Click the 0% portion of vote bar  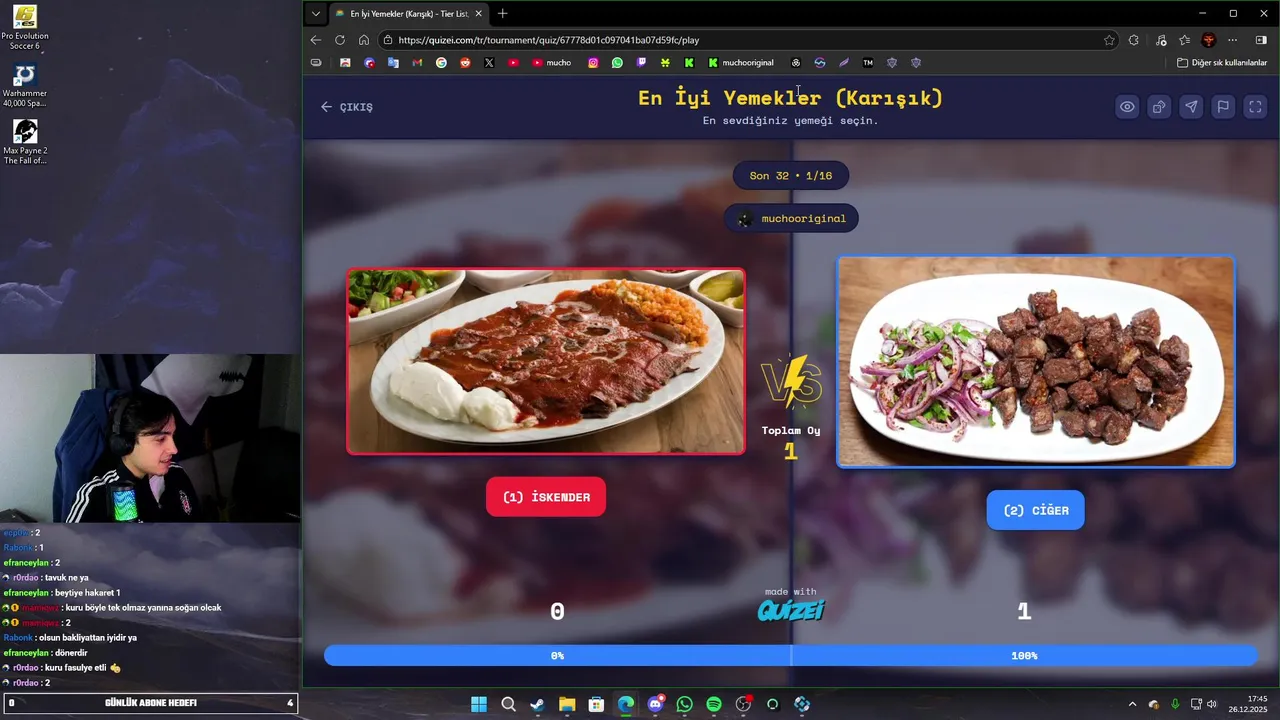557,656
